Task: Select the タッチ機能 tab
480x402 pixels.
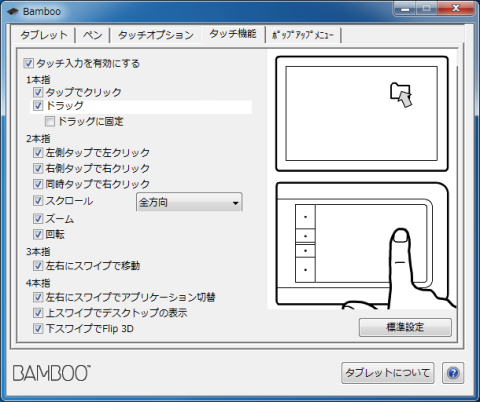Action: point(233,34)
